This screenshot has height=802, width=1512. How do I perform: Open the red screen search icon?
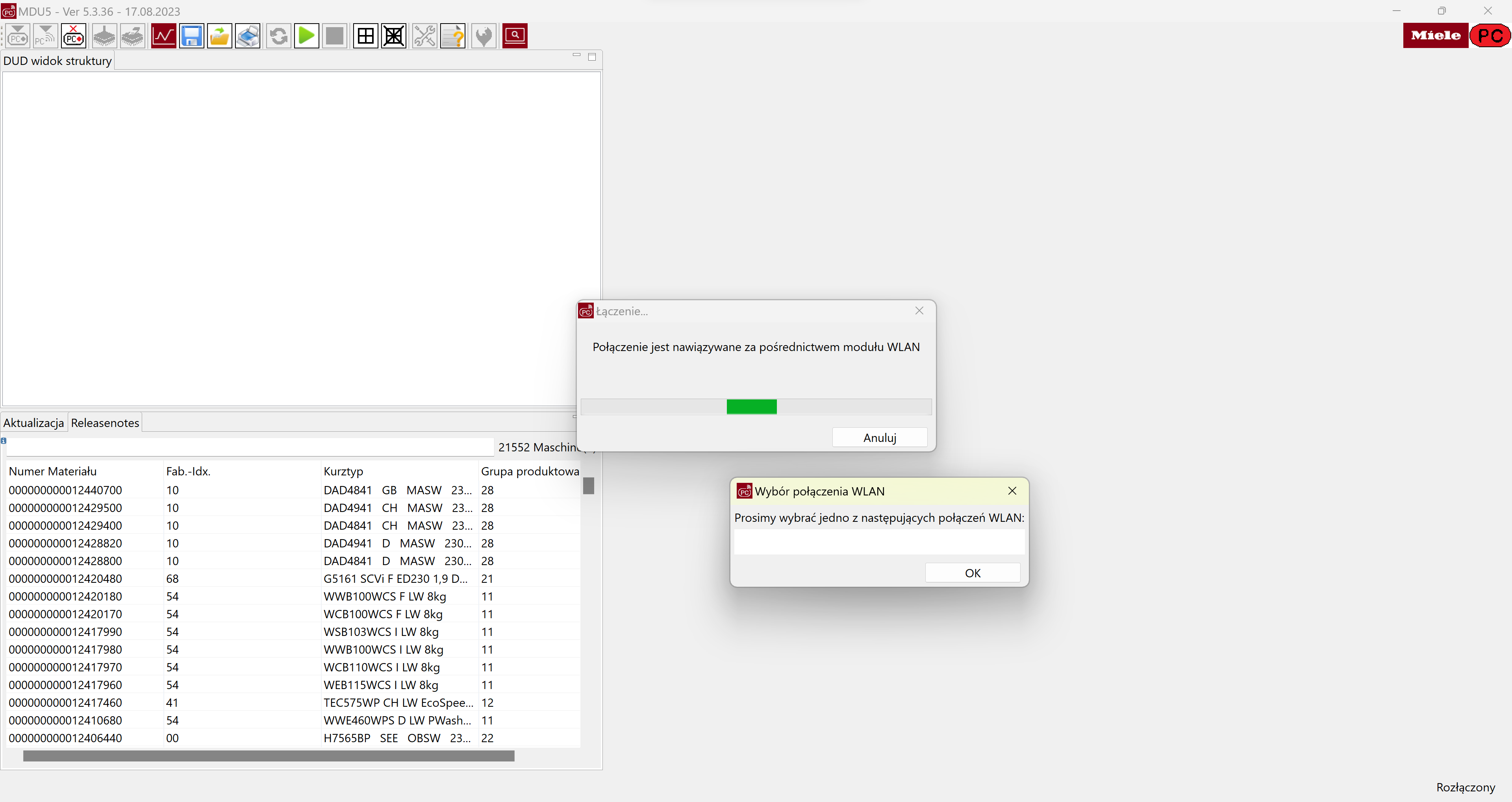pos(515,36)
